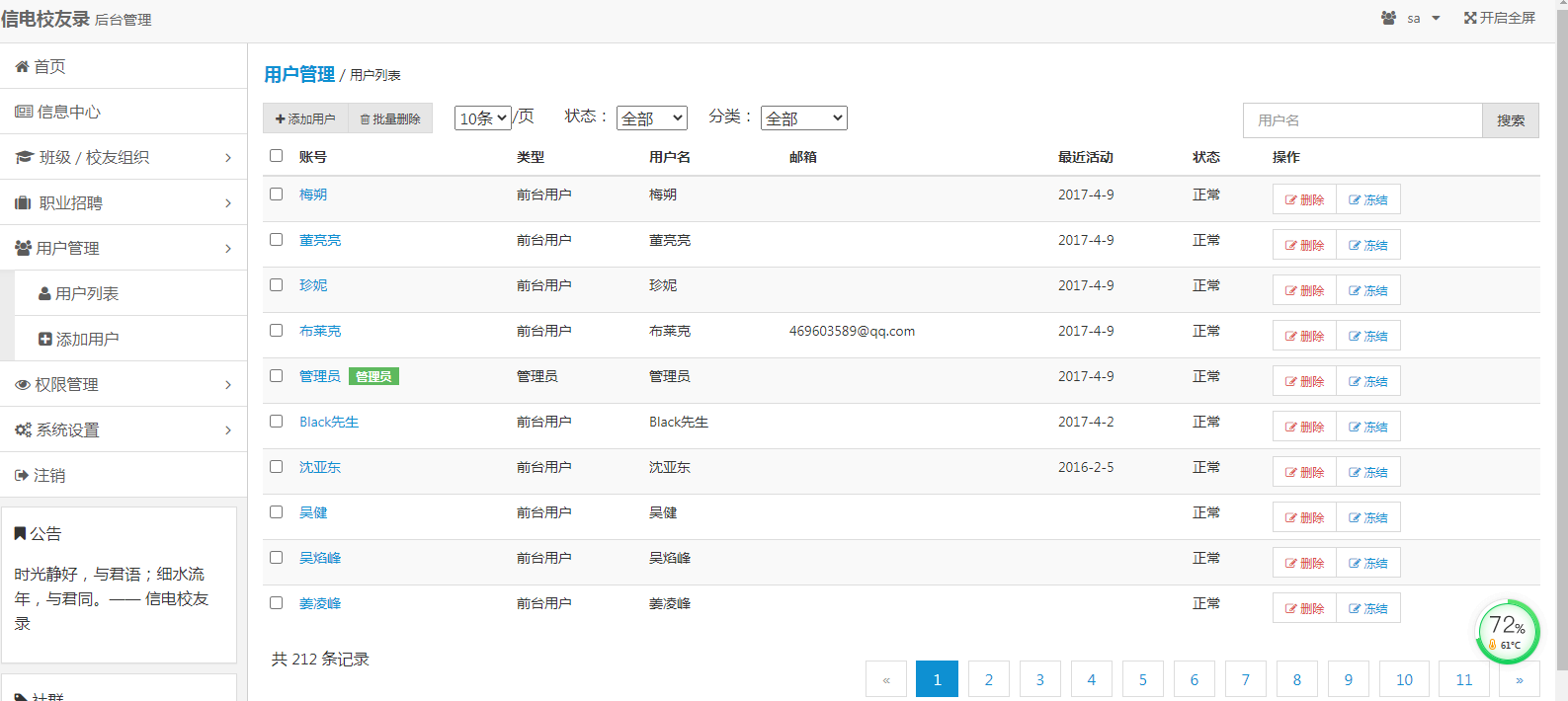The height and width of the screenshot is (701, 1568).
Task: Expand the 班级 / 校友组织 chevron
Action: click(x=228, y=158)
